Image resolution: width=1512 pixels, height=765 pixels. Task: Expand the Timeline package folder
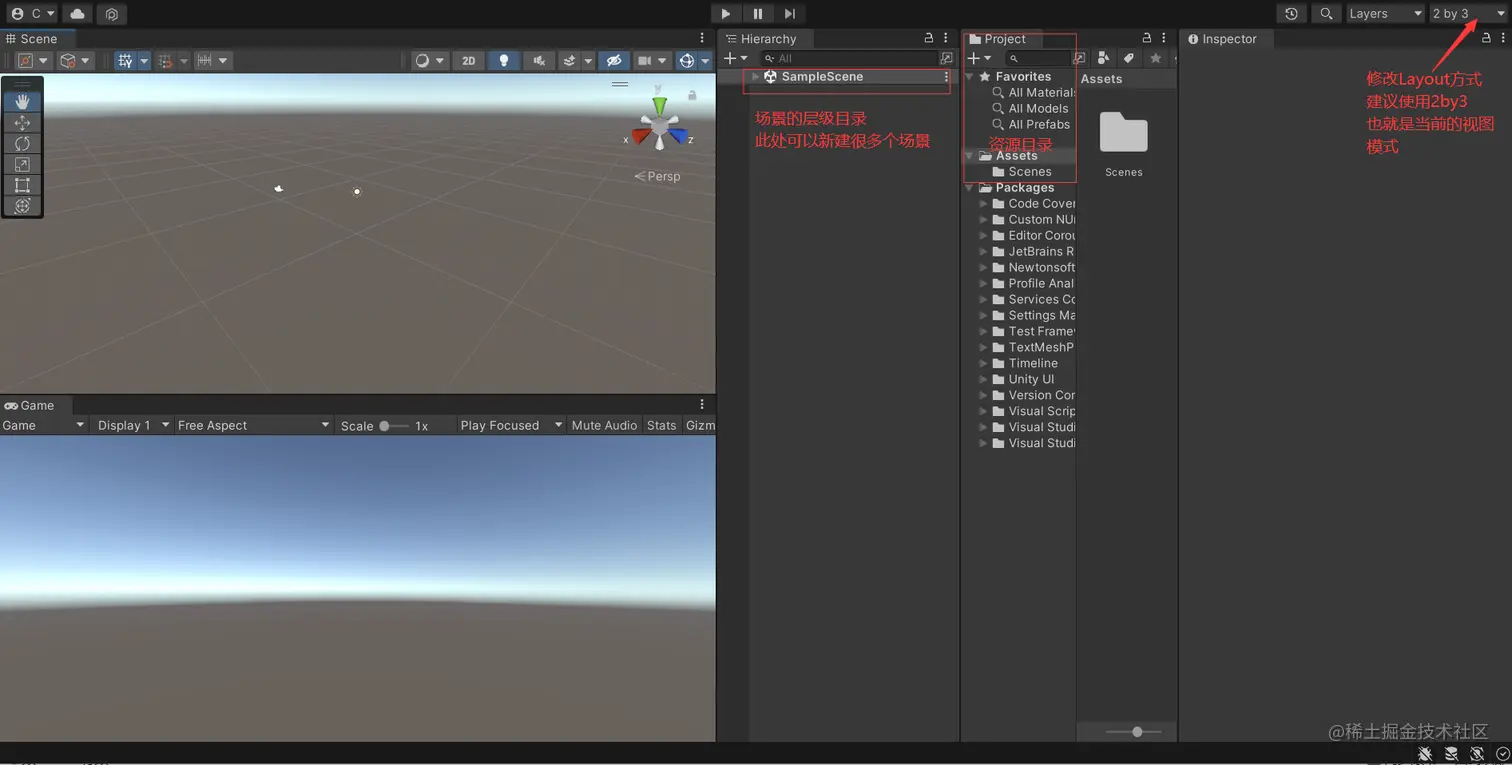coord(983,364)
